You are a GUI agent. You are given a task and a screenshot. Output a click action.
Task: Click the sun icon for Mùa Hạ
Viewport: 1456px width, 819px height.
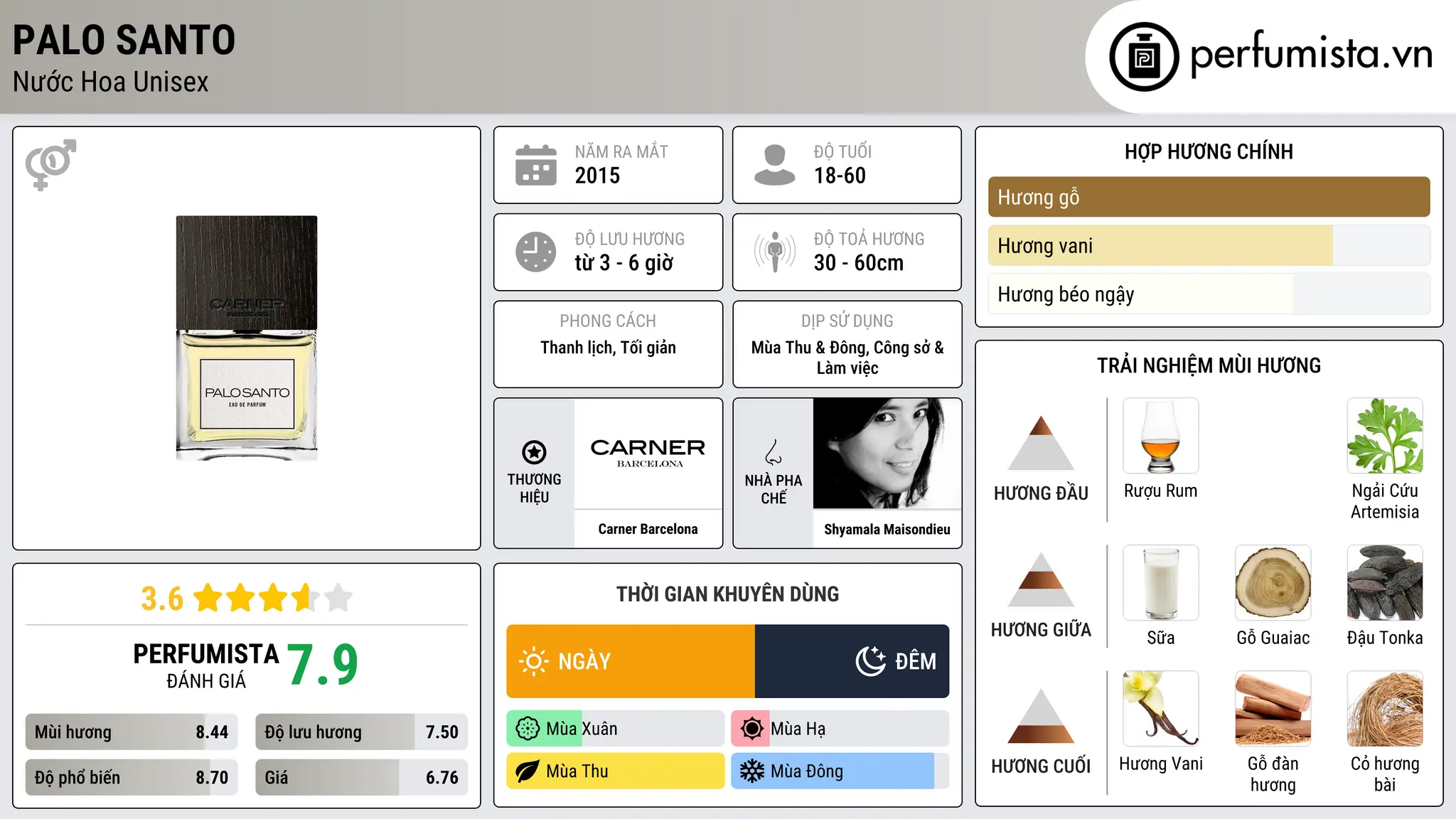pyautogui.click(x=752, y=729)
